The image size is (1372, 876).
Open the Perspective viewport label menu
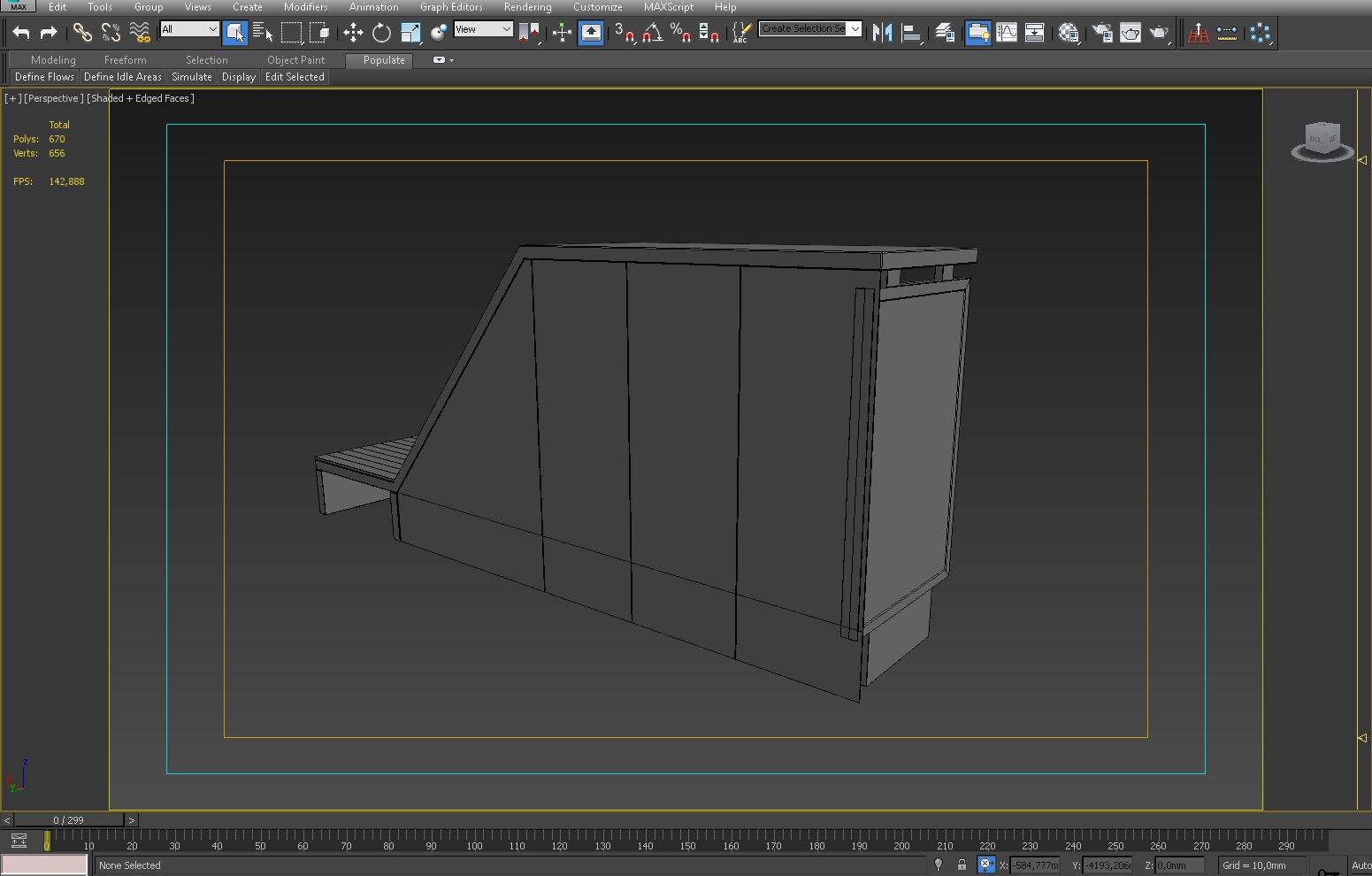coord(53,98)
